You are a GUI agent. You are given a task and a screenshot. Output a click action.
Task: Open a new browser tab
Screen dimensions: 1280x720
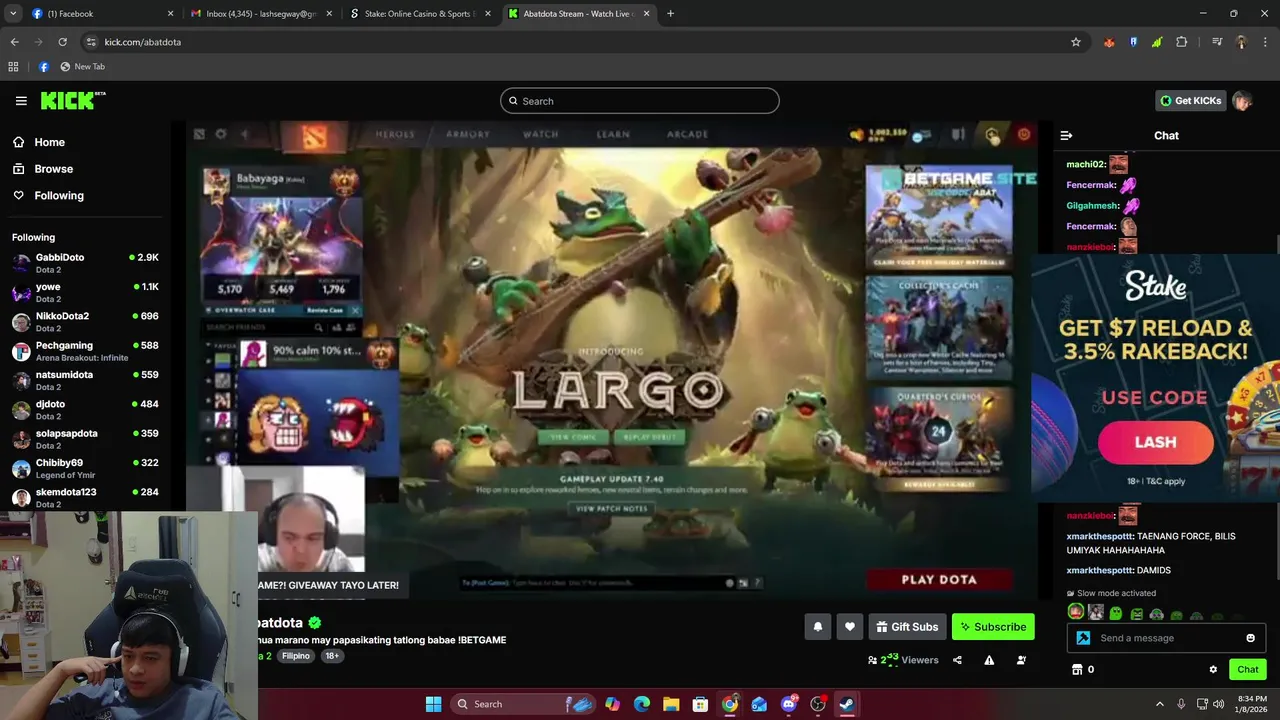(x=670, y=14)
